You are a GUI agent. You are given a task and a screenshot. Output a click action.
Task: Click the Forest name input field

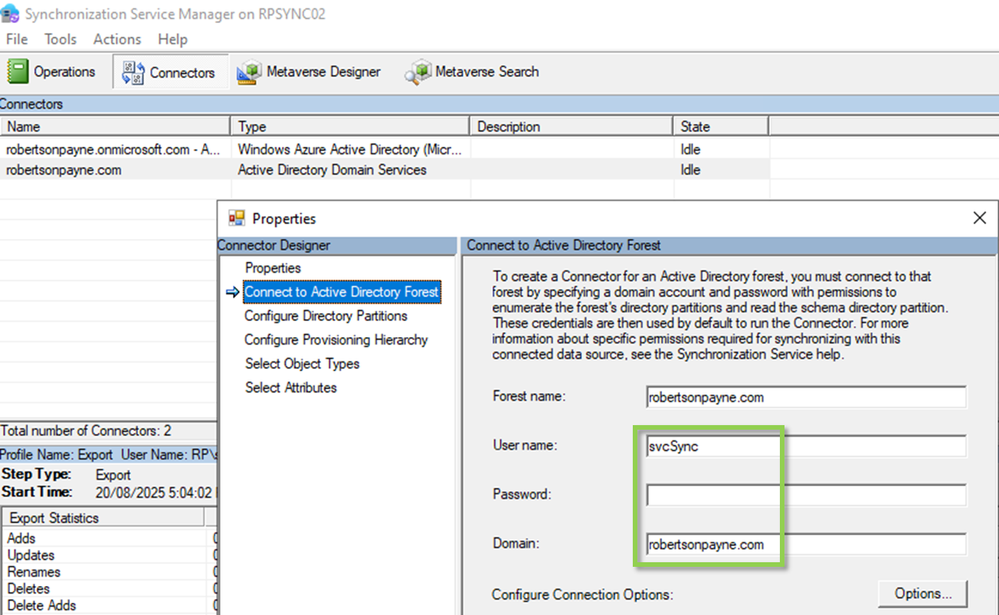pos(806,397)
